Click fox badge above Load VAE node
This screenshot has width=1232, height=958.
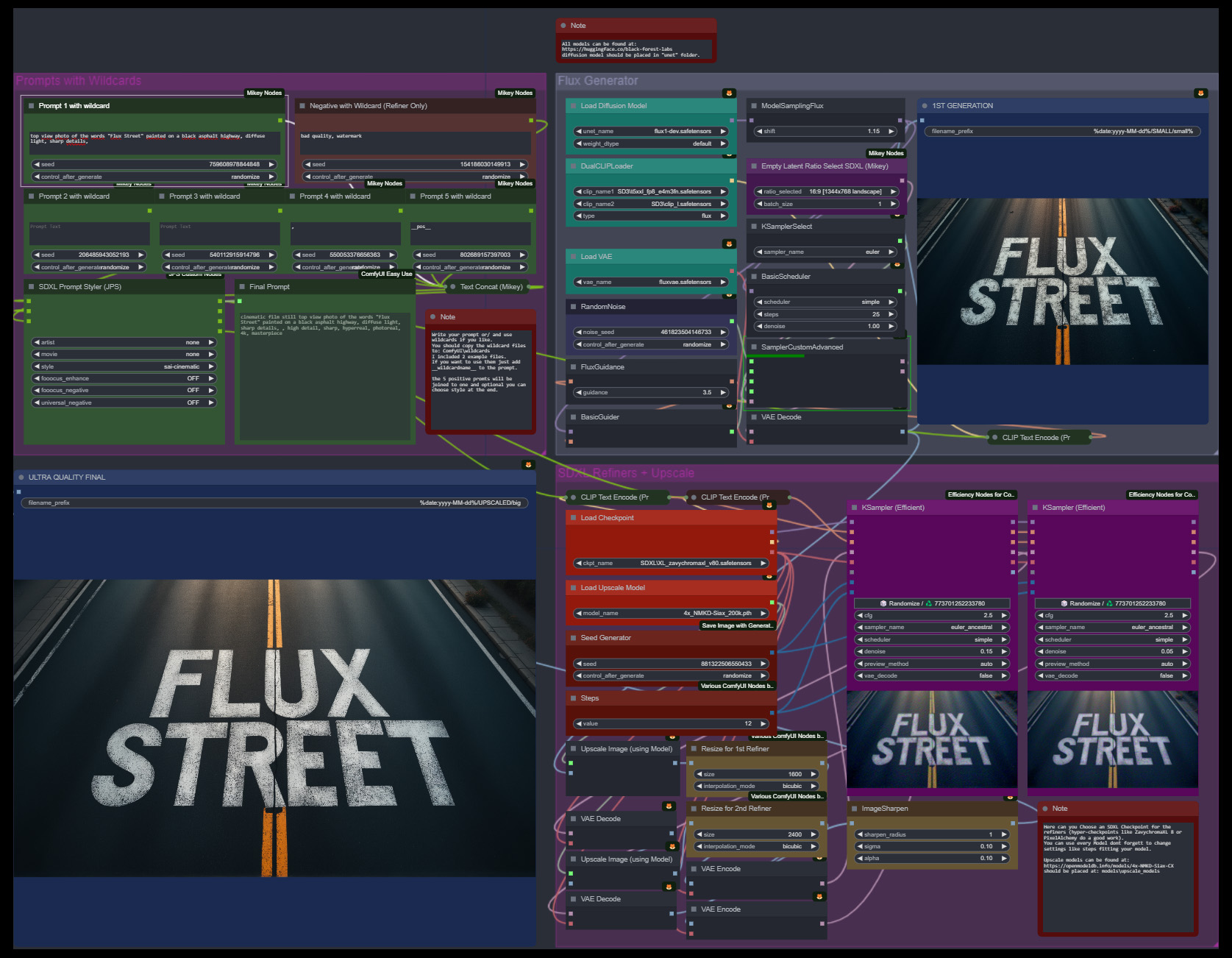pos(729,244)
